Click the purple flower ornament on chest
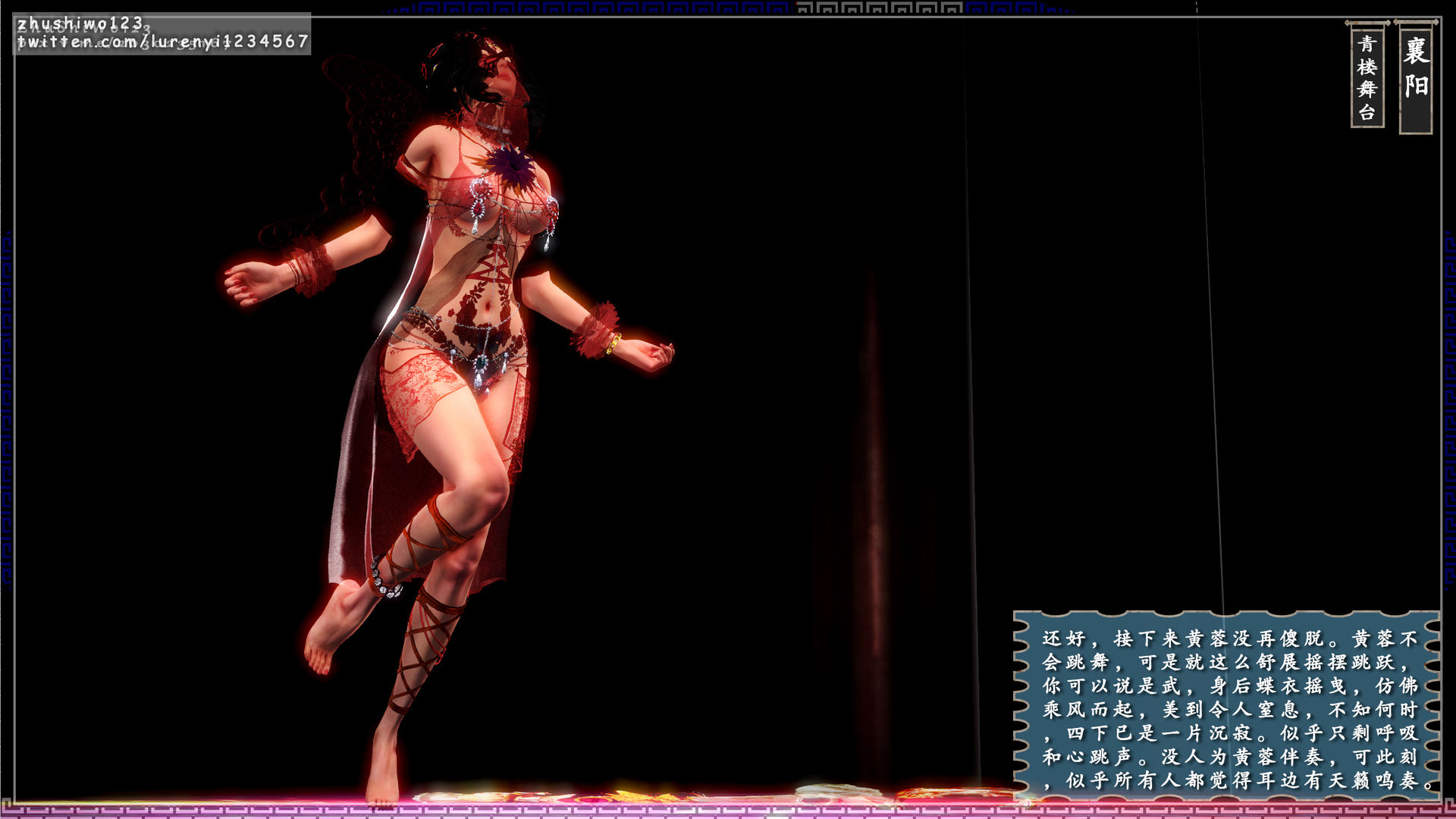The width and height of the screenshot is (1456, 819). tap(510, 168)
